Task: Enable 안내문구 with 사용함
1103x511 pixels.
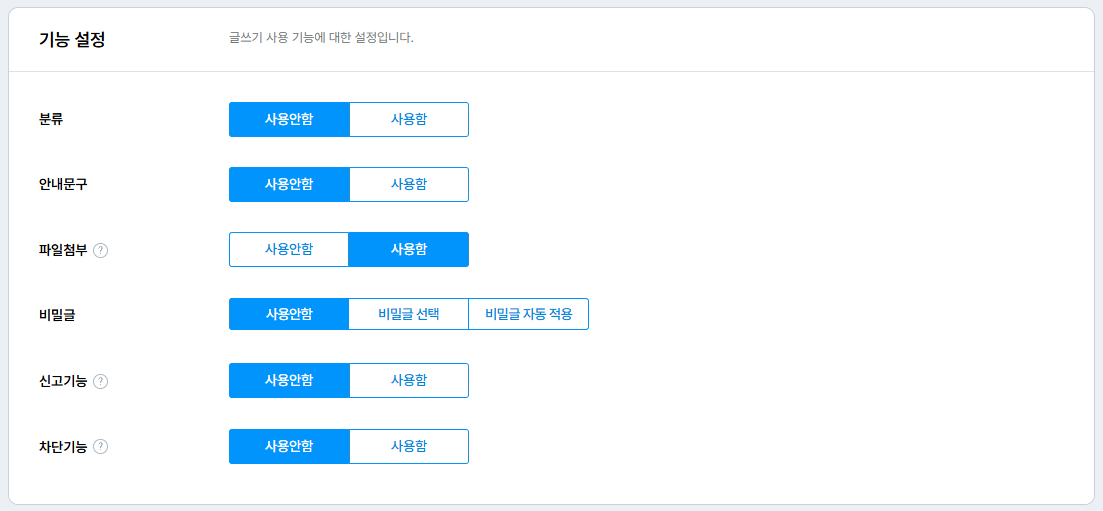Action: pos(409,184)
